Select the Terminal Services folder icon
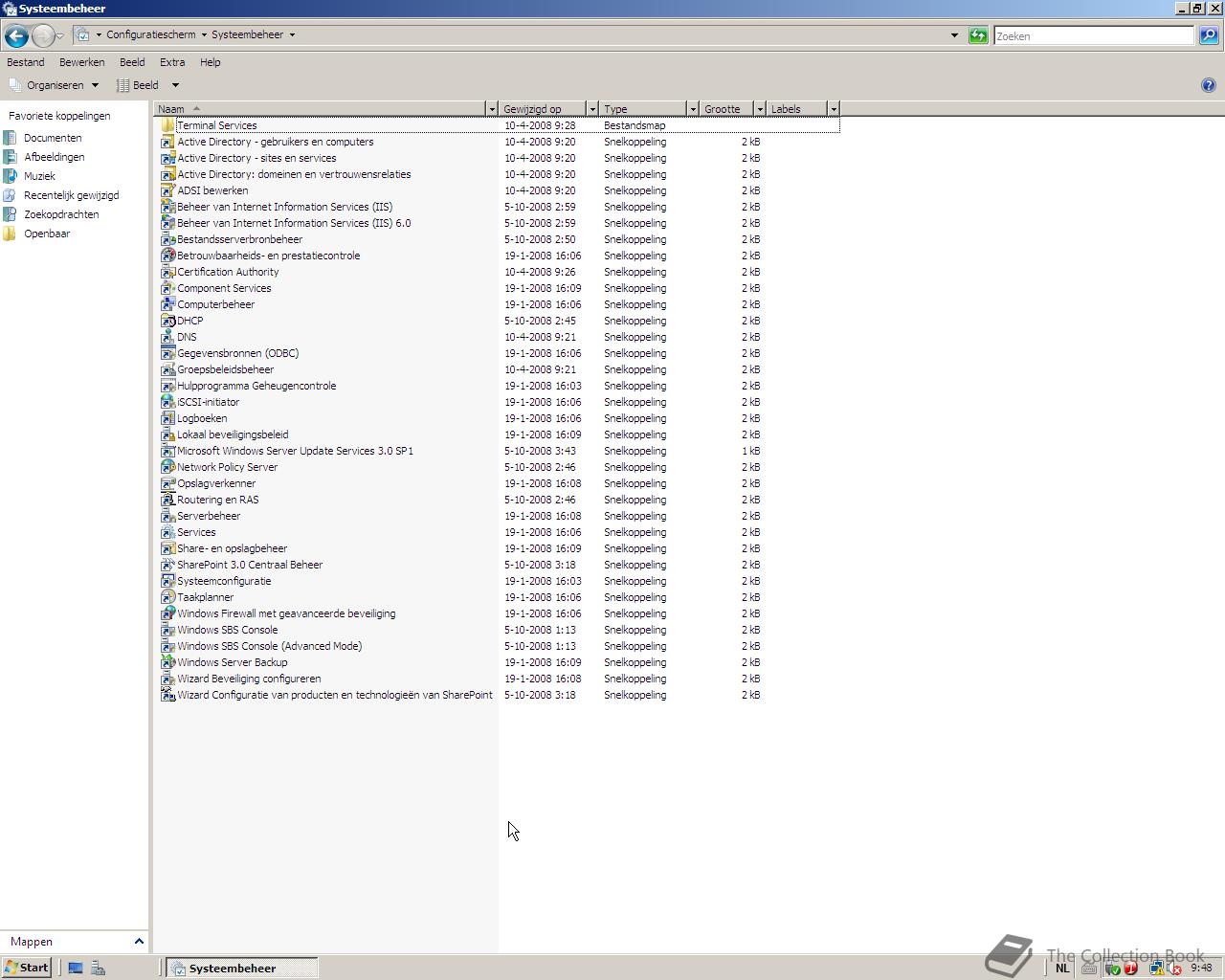 click(167, 125)
